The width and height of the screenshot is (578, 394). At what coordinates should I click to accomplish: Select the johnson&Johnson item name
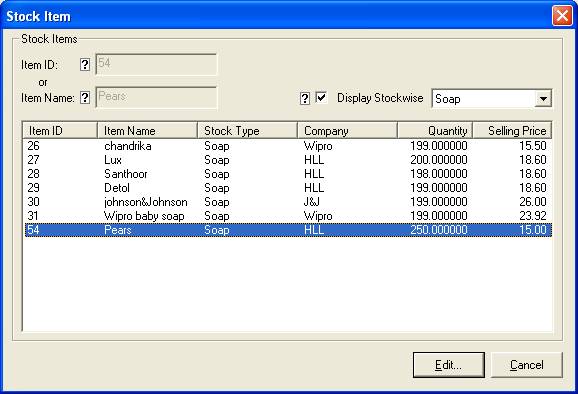click(x=146, y=202)
